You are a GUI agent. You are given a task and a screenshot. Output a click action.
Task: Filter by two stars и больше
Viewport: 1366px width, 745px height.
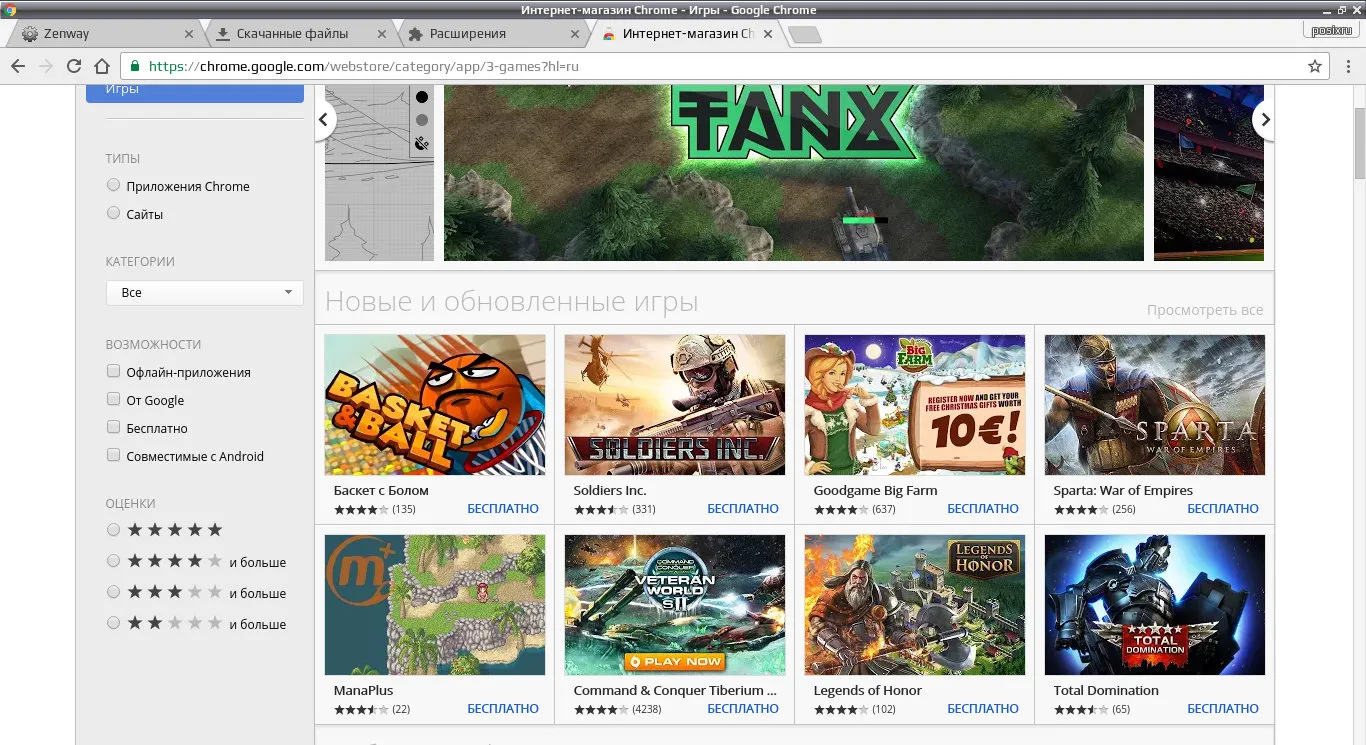click(x=113, y=623)
